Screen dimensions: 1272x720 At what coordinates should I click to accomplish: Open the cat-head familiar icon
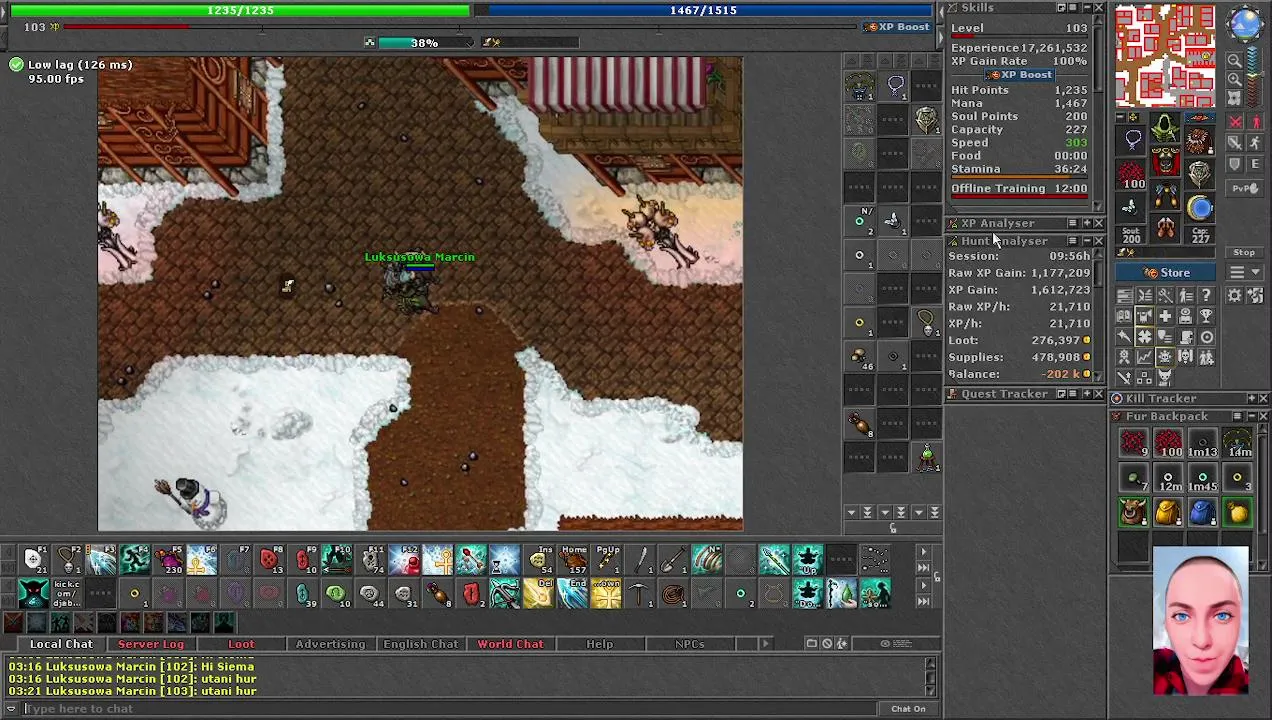coord(1165,376)
